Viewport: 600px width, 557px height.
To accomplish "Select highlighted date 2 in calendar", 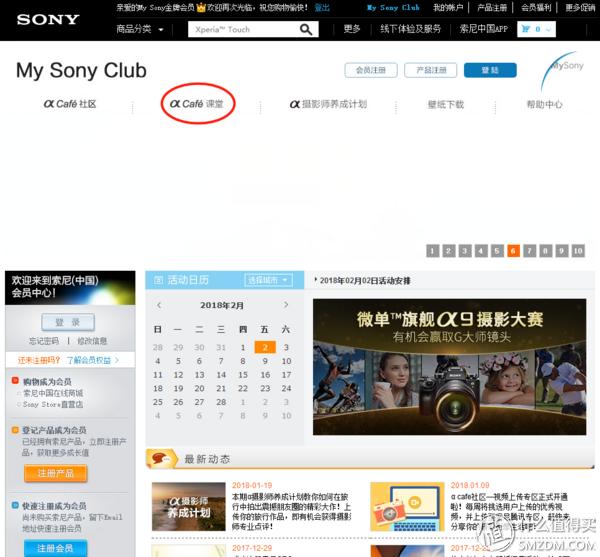I will [265, 347].
